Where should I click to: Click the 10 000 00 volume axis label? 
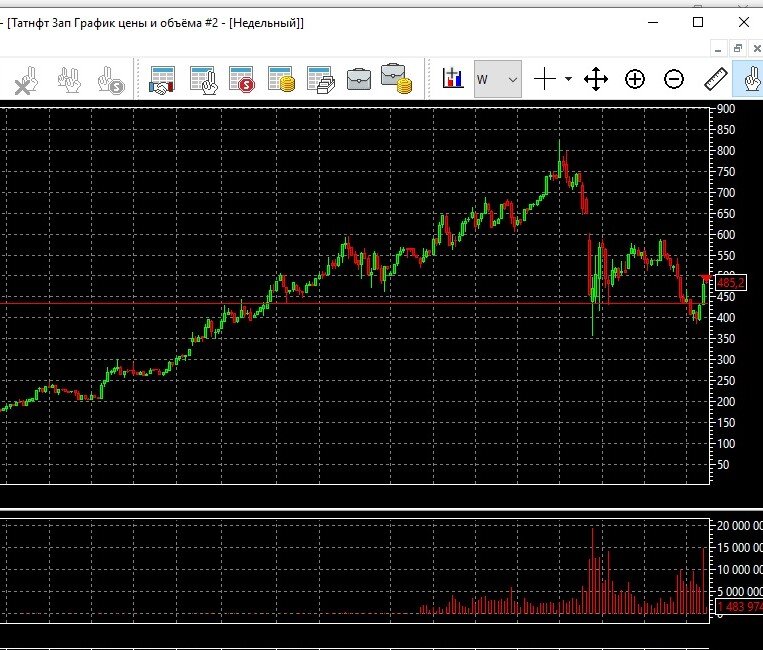(x=739, y=570)
